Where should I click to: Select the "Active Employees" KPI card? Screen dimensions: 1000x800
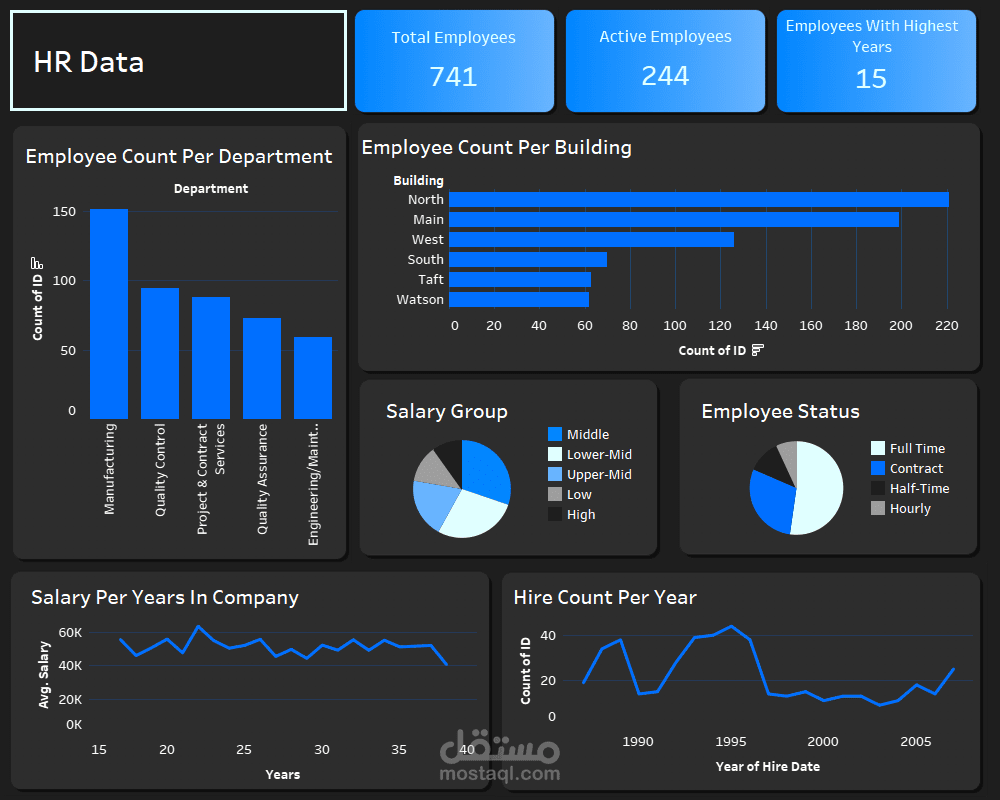point(665,60)
